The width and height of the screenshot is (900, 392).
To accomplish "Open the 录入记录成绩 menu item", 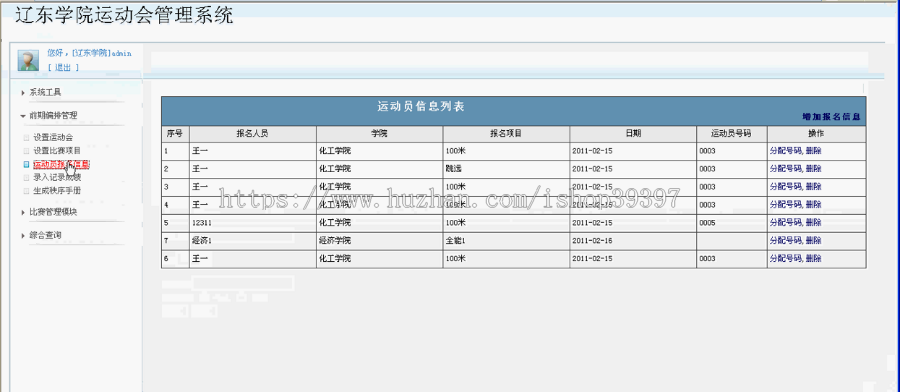I will coord(57,177).
